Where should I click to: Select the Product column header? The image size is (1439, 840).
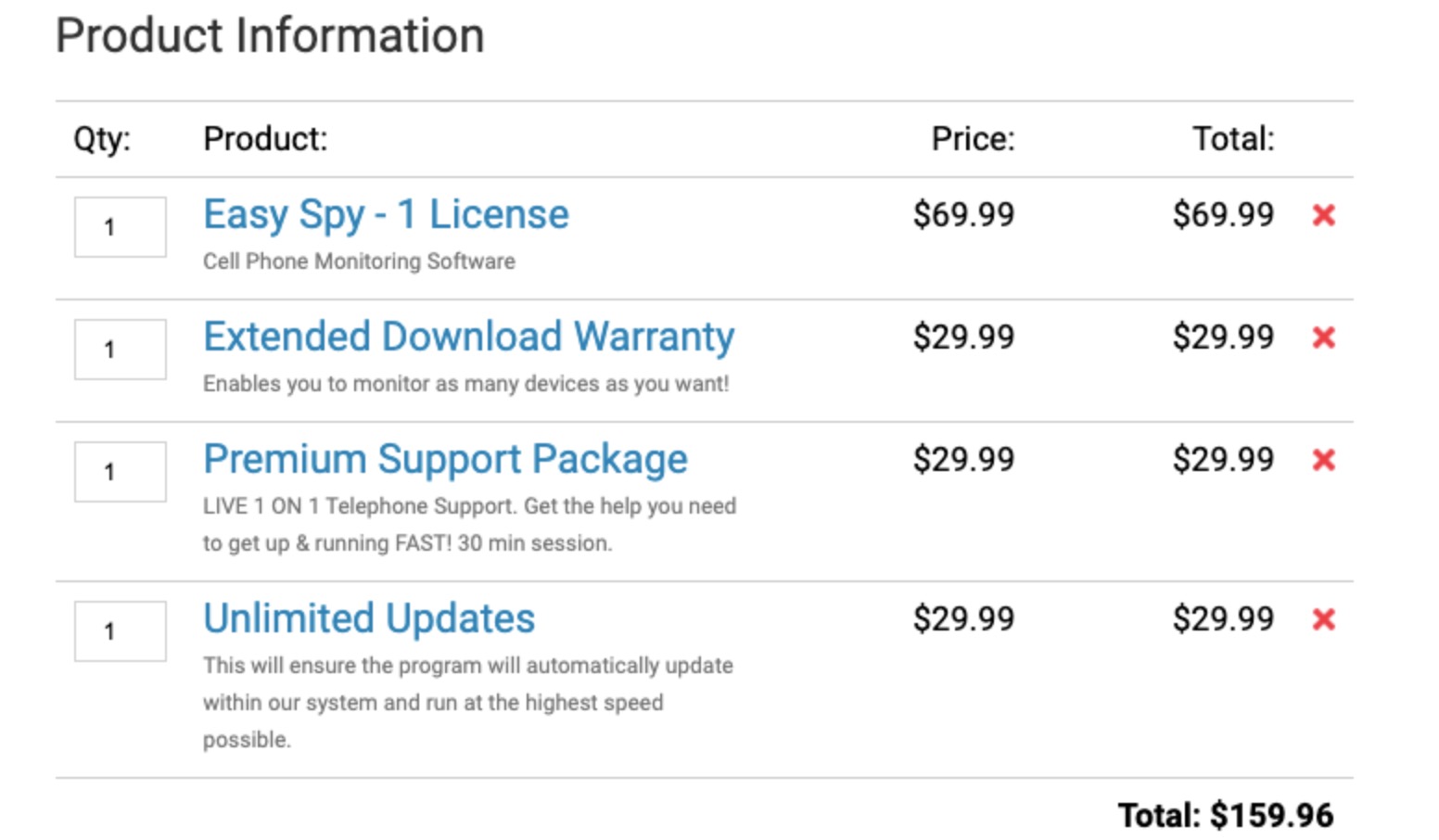[x=265, y=139]
